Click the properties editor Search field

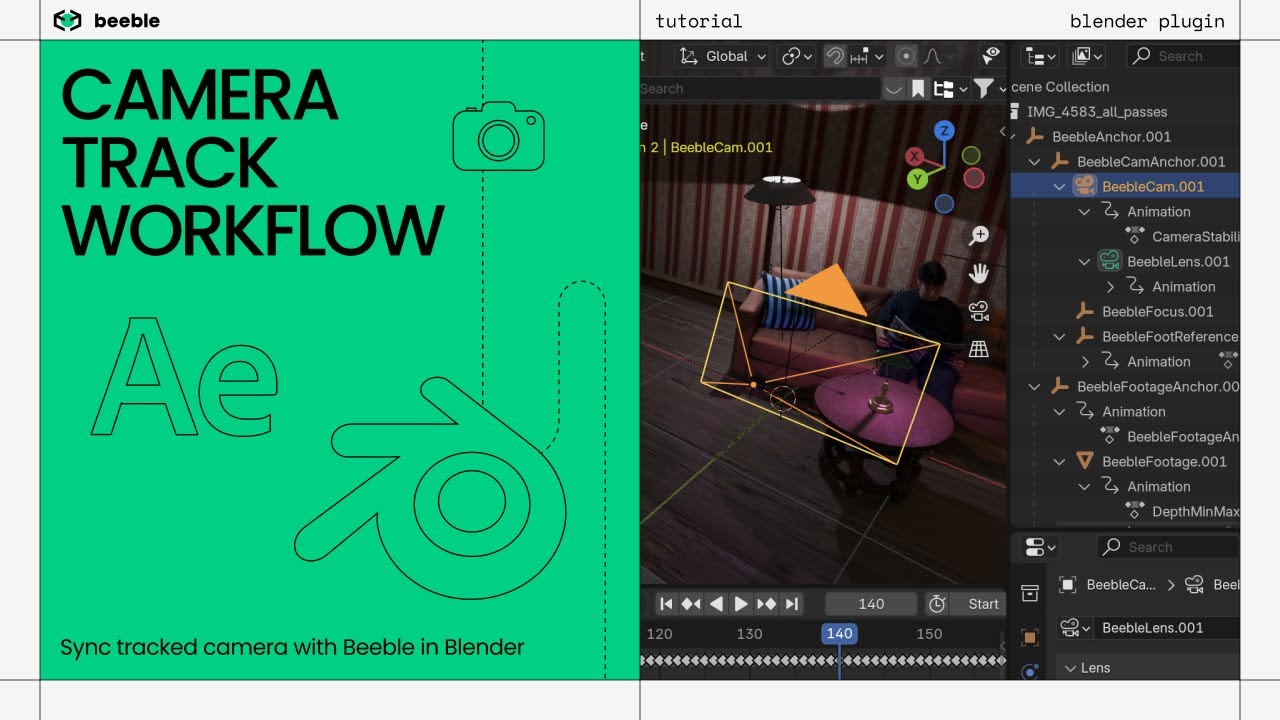pos(1167,547)
